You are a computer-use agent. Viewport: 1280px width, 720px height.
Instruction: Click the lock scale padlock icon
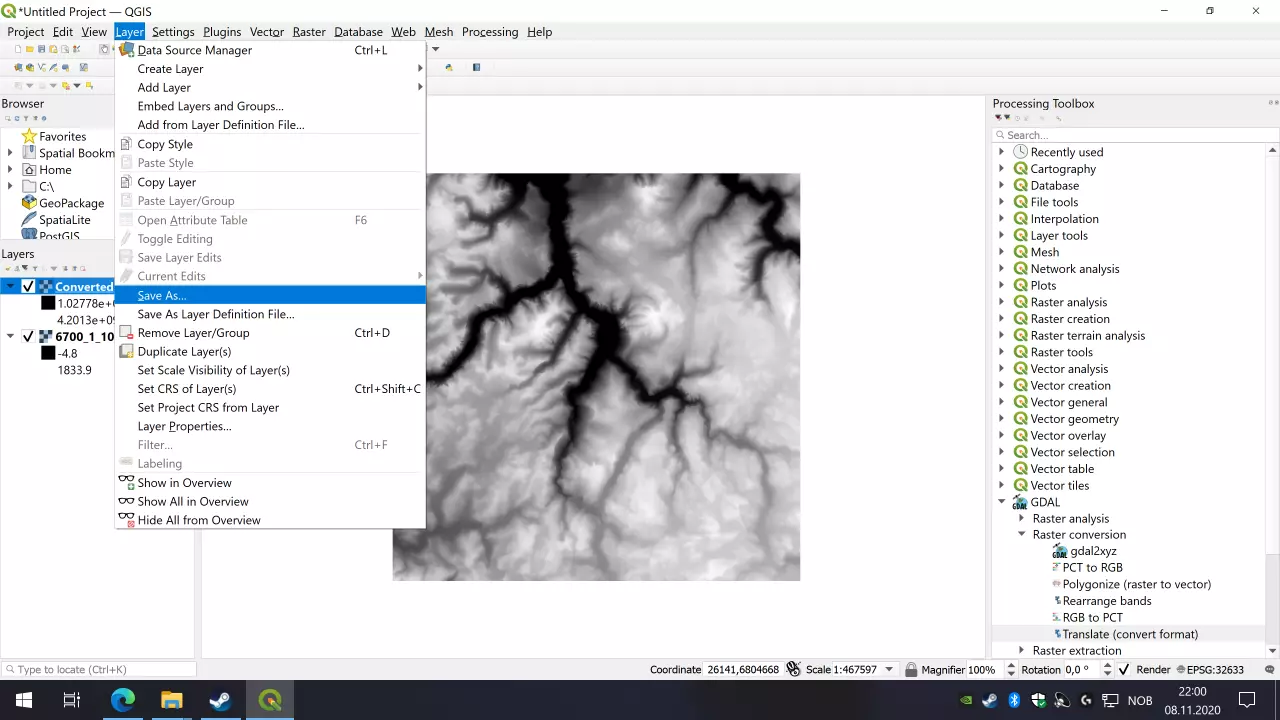[x=913, y=670]
